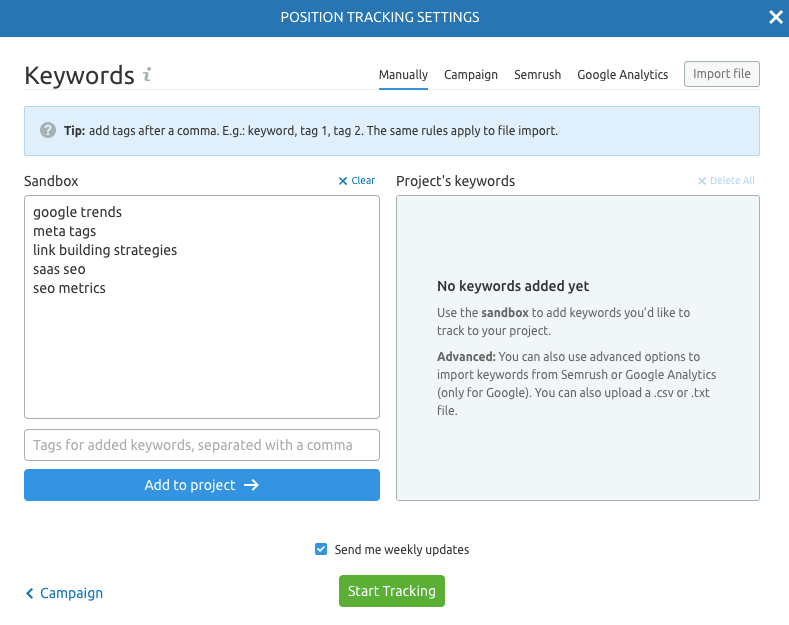Open the Google Analytics tab
This screenshot has height=625, width=789.
[622, 75]
